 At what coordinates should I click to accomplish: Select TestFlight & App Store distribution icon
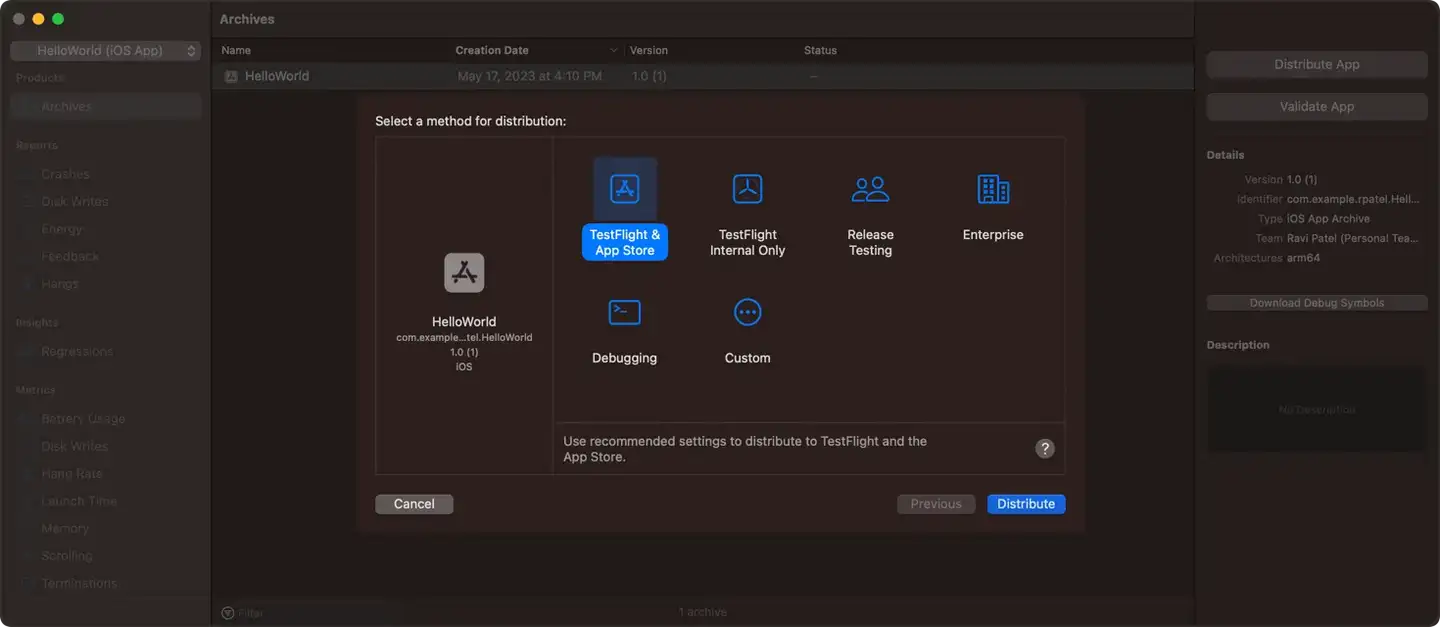tap(625, 189)
